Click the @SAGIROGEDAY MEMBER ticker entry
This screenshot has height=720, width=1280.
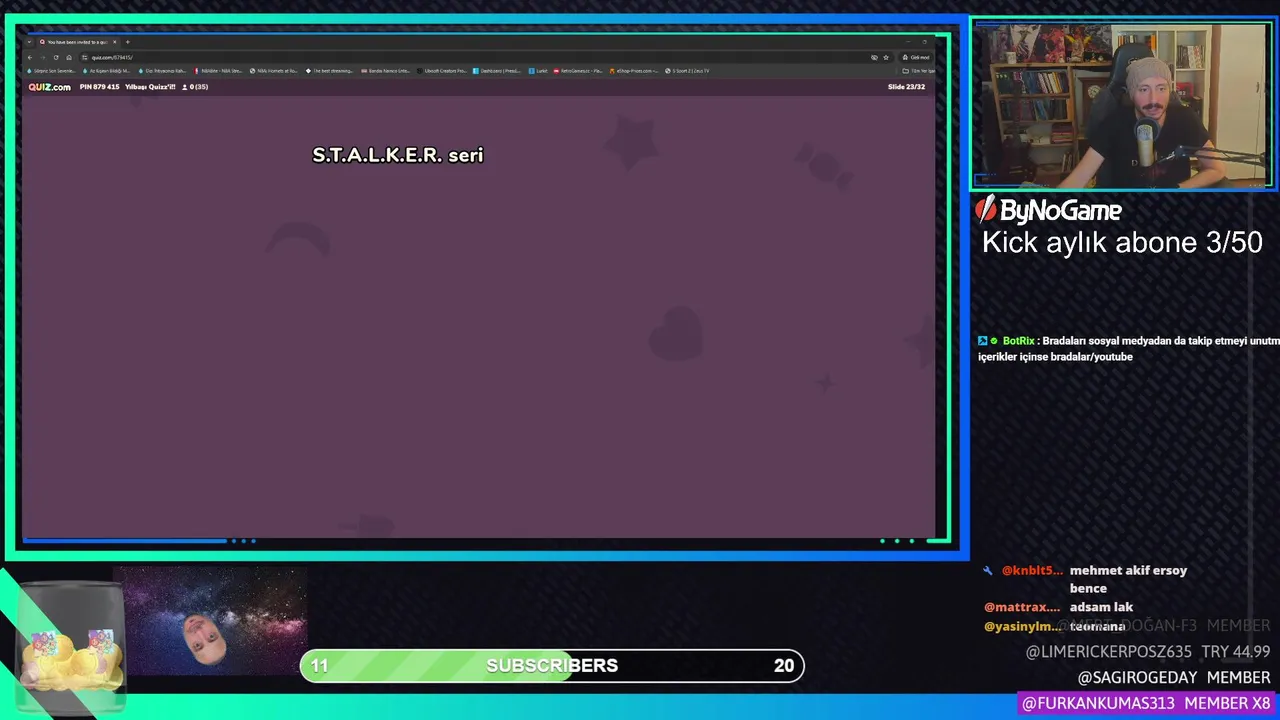1174,678
